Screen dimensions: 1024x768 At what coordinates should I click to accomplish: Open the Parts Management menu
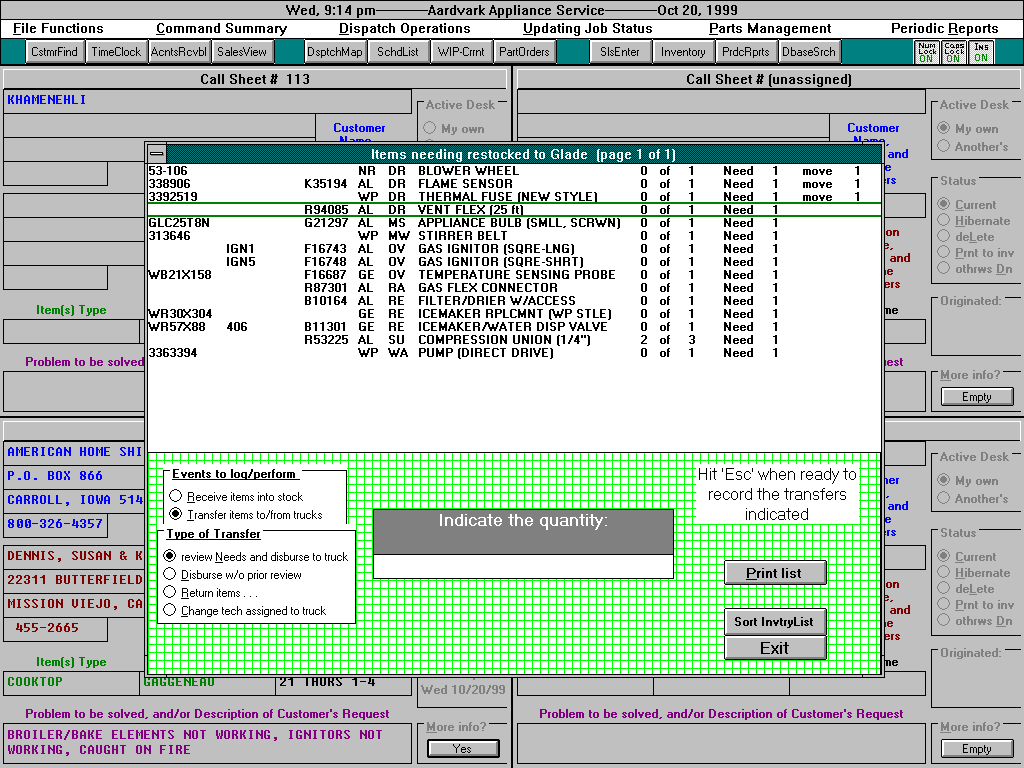pos(769,29)
